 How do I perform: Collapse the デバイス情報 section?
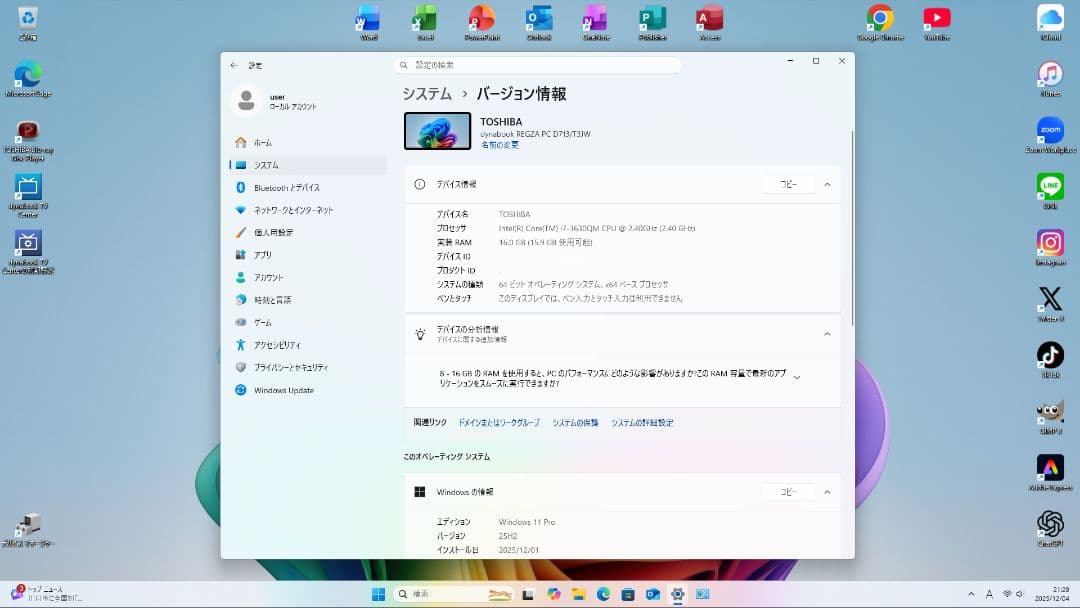tap(827, 184)
